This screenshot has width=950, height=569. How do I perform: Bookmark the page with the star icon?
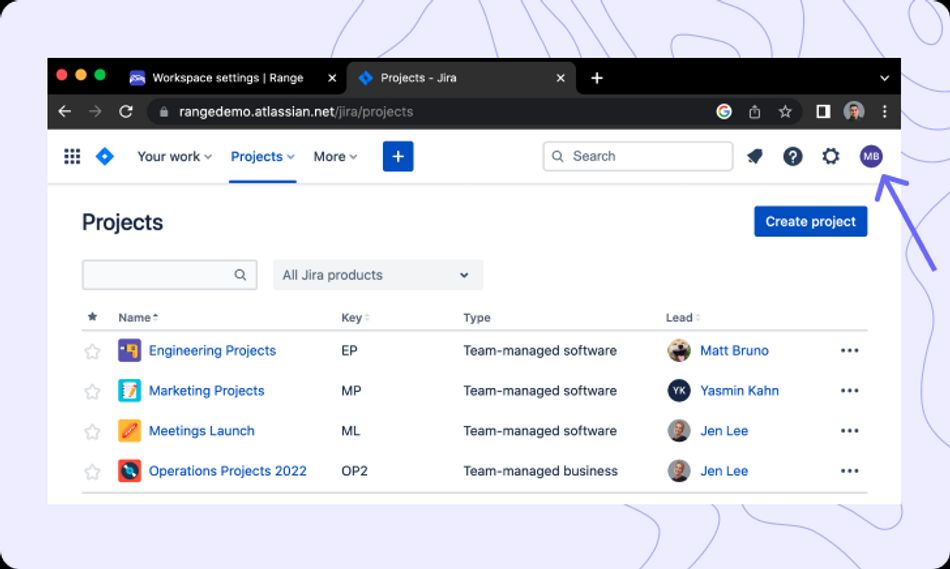point(785,111)
